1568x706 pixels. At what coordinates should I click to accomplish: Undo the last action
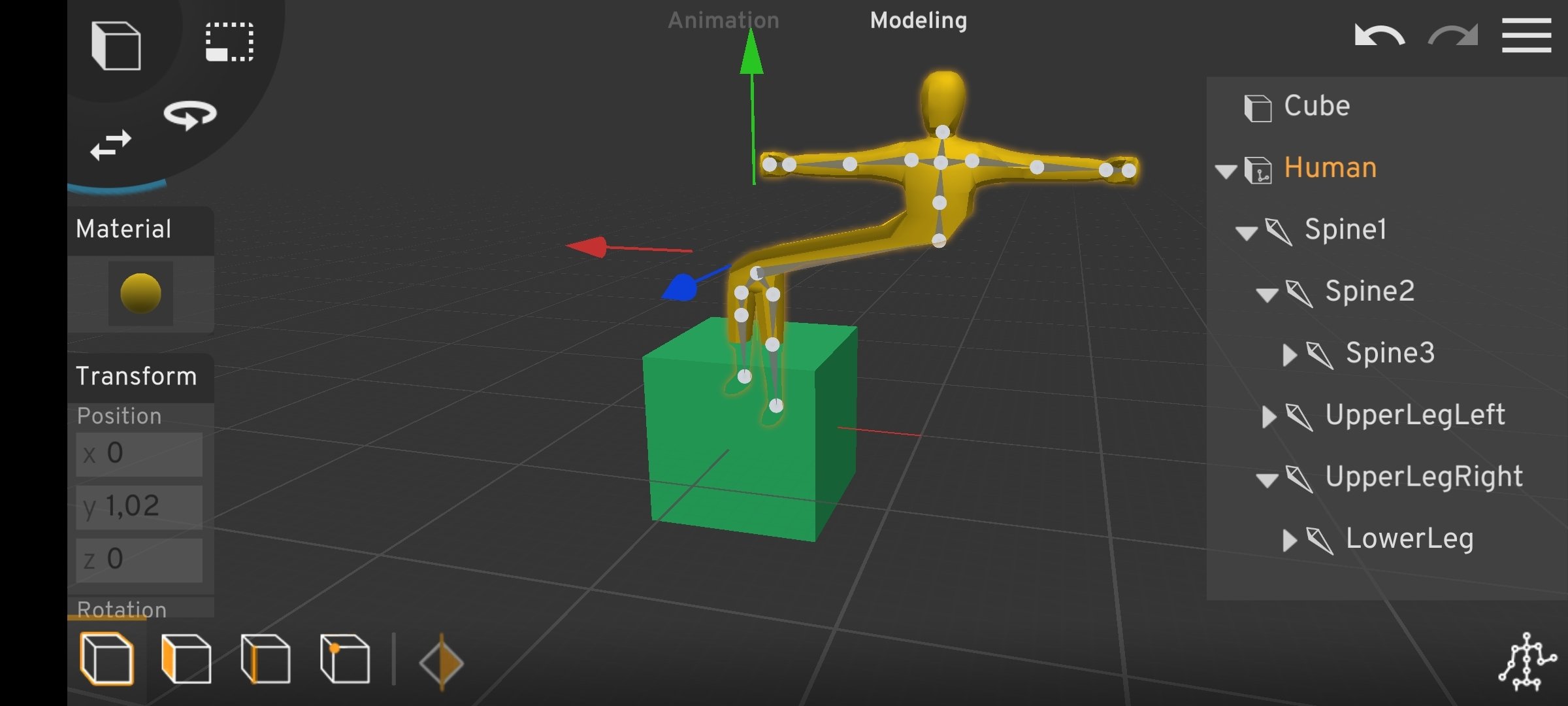click(x=1379, y=36)
